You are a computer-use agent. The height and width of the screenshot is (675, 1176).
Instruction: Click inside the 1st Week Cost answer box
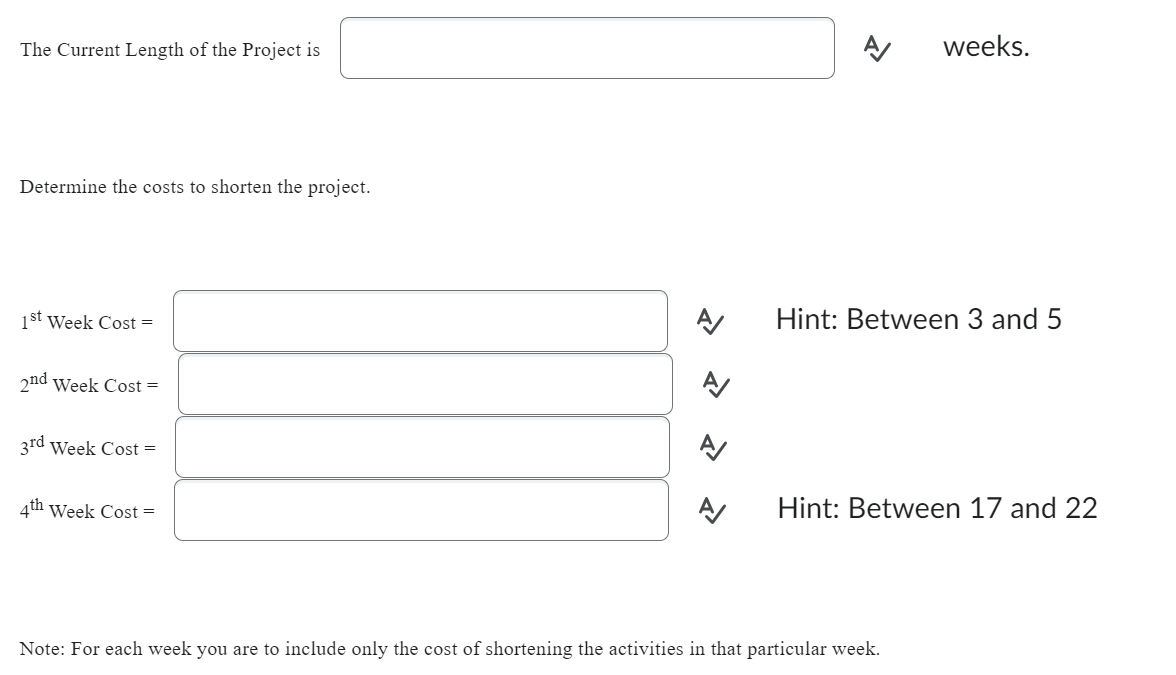421,321
